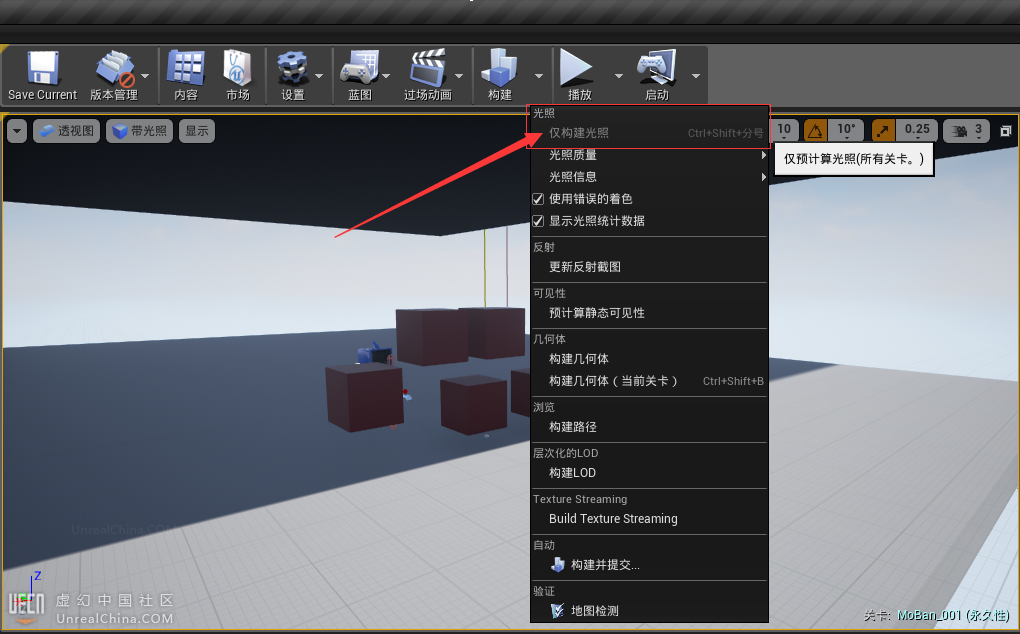Screen dimensions: 1020x634
Task: Open 过场动画 cinematics clapperboard icon
Action: pyautogui.click(x=427, y=69)
